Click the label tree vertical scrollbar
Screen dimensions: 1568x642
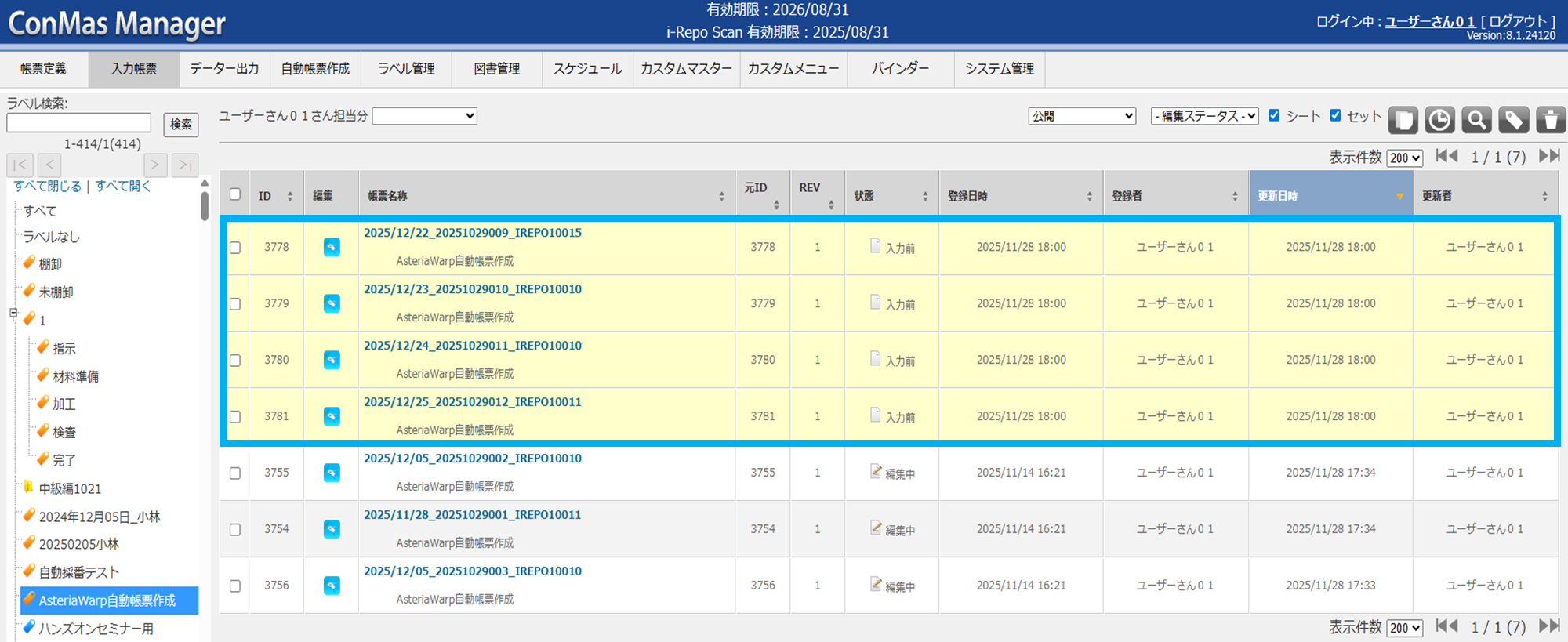pyautogui.click(x=205, y=206)
